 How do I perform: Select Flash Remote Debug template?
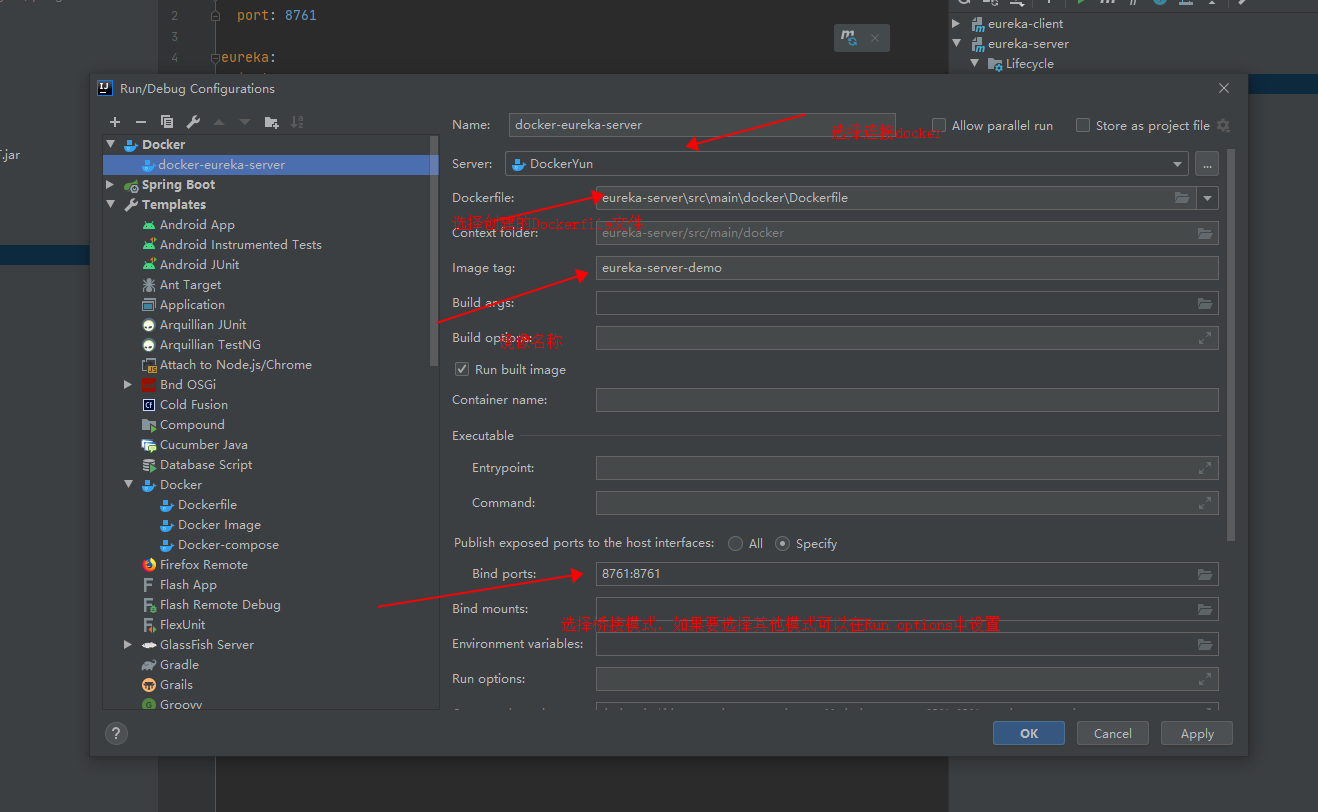point(220,605)
